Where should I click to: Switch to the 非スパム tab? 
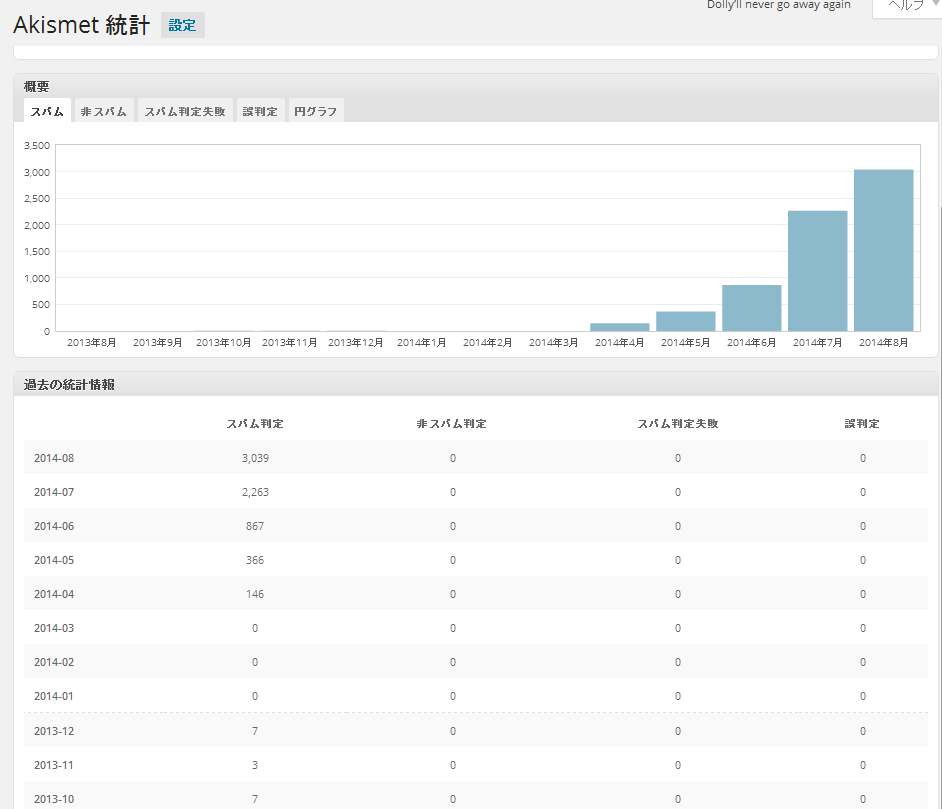coord(103,111)
